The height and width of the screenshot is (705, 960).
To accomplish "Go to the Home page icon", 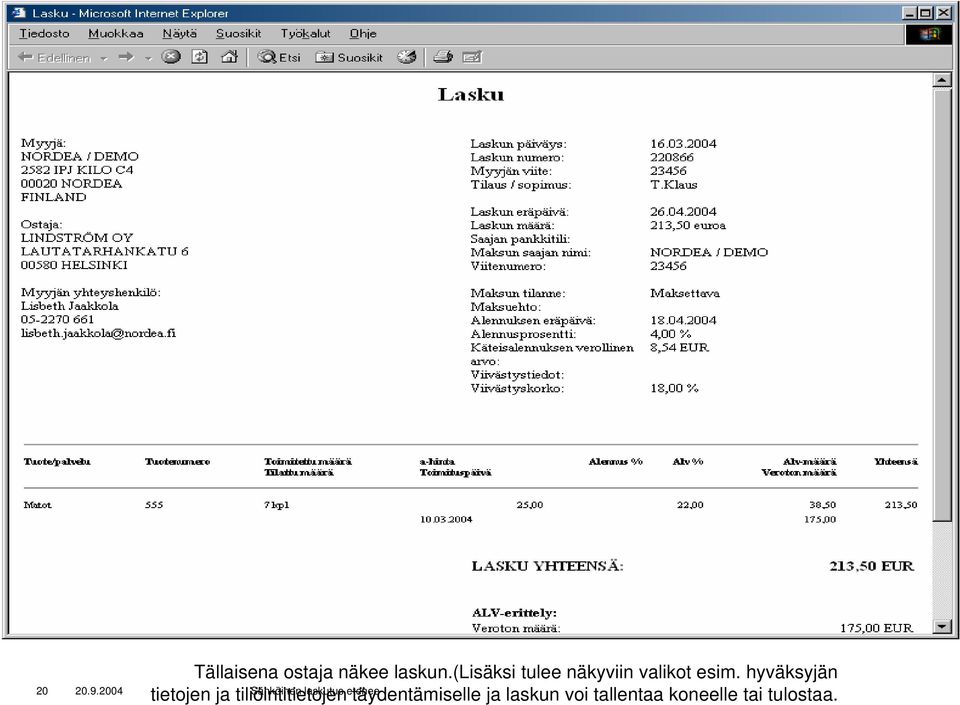I will (229, 57).
